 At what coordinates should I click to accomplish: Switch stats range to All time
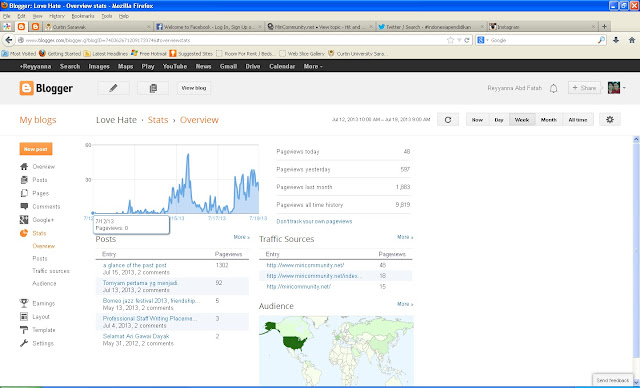tap(578, 120)
